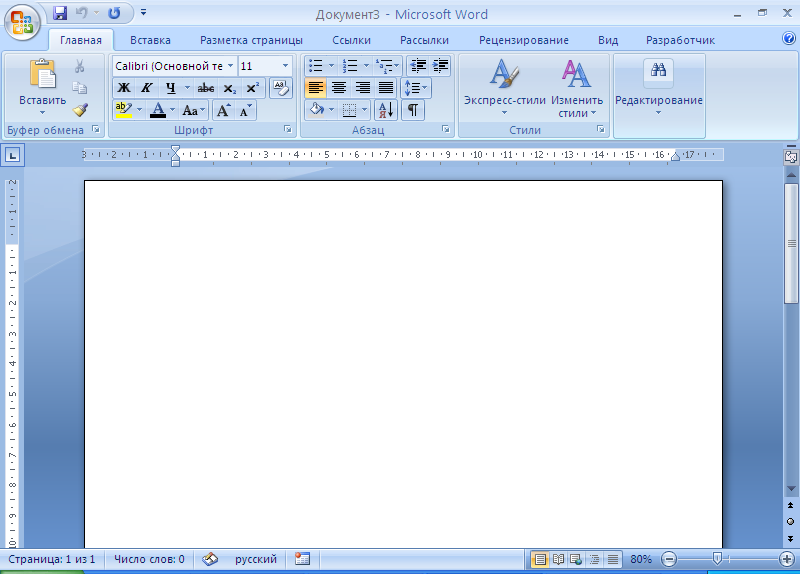
Task: Open the Ссылки tab
Action: coord(352,40)
